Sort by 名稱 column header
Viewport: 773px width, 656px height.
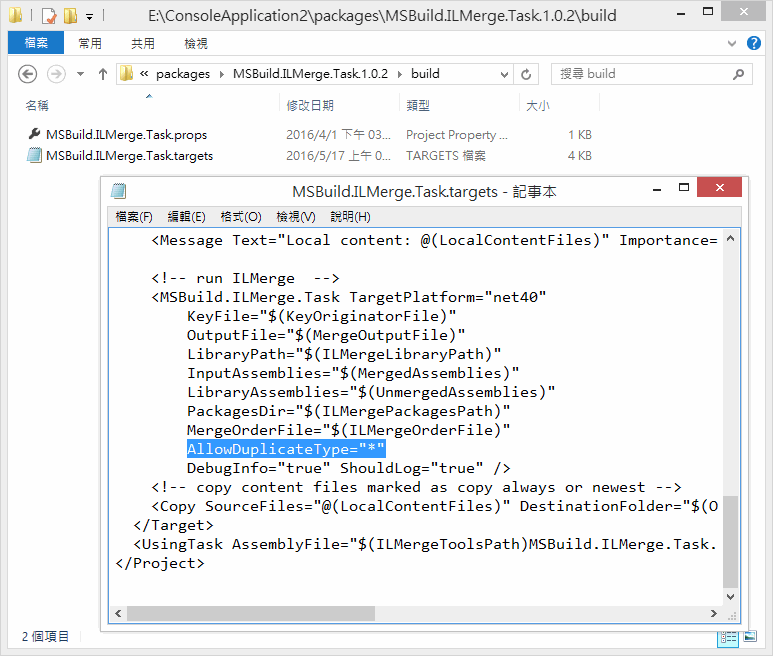tap(37, 105)
